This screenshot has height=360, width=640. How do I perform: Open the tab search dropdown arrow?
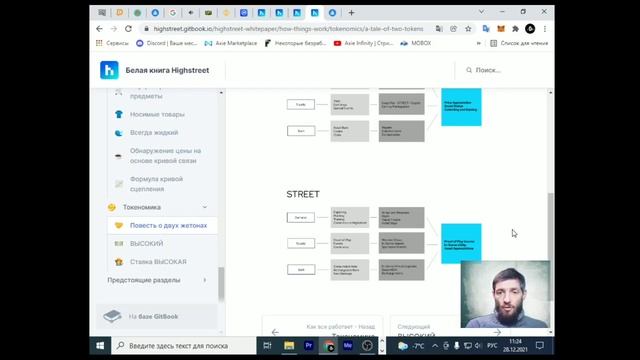(481, 12)
